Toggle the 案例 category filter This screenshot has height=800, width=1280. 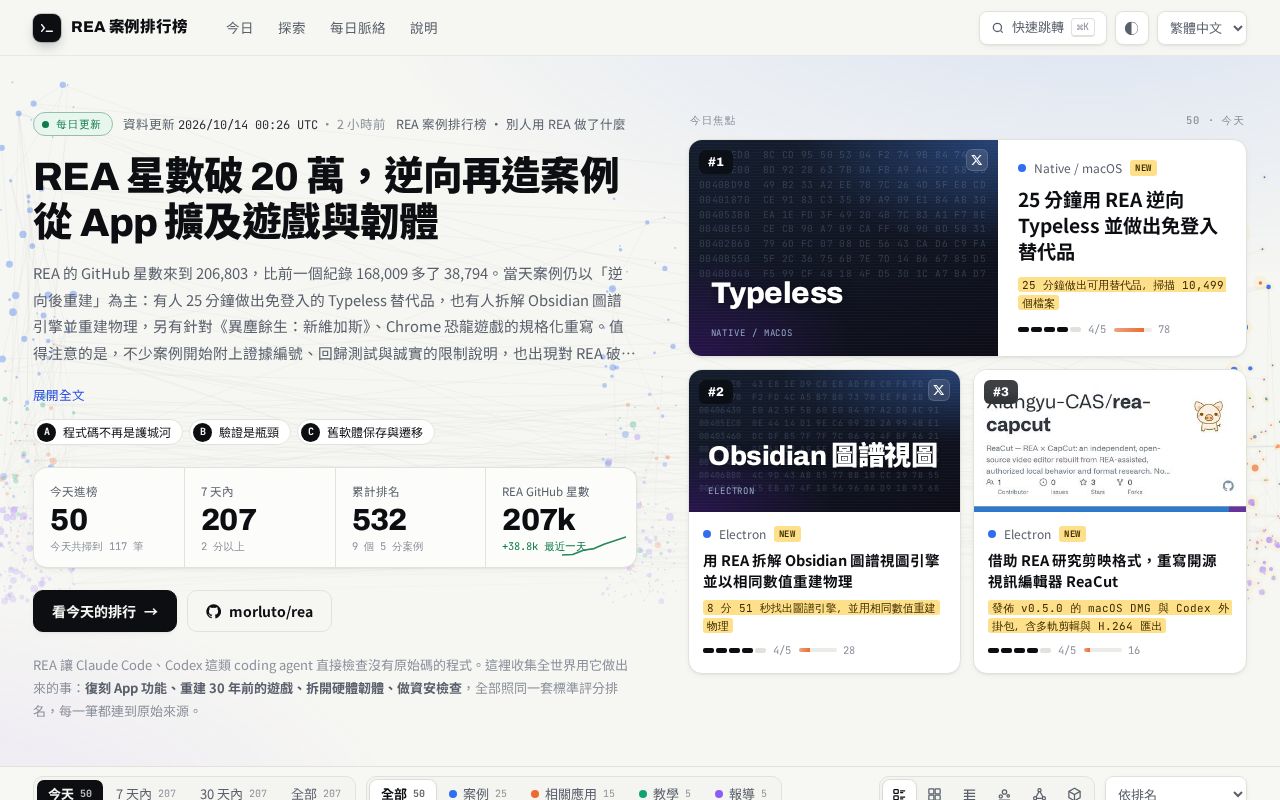click(478, 793)
